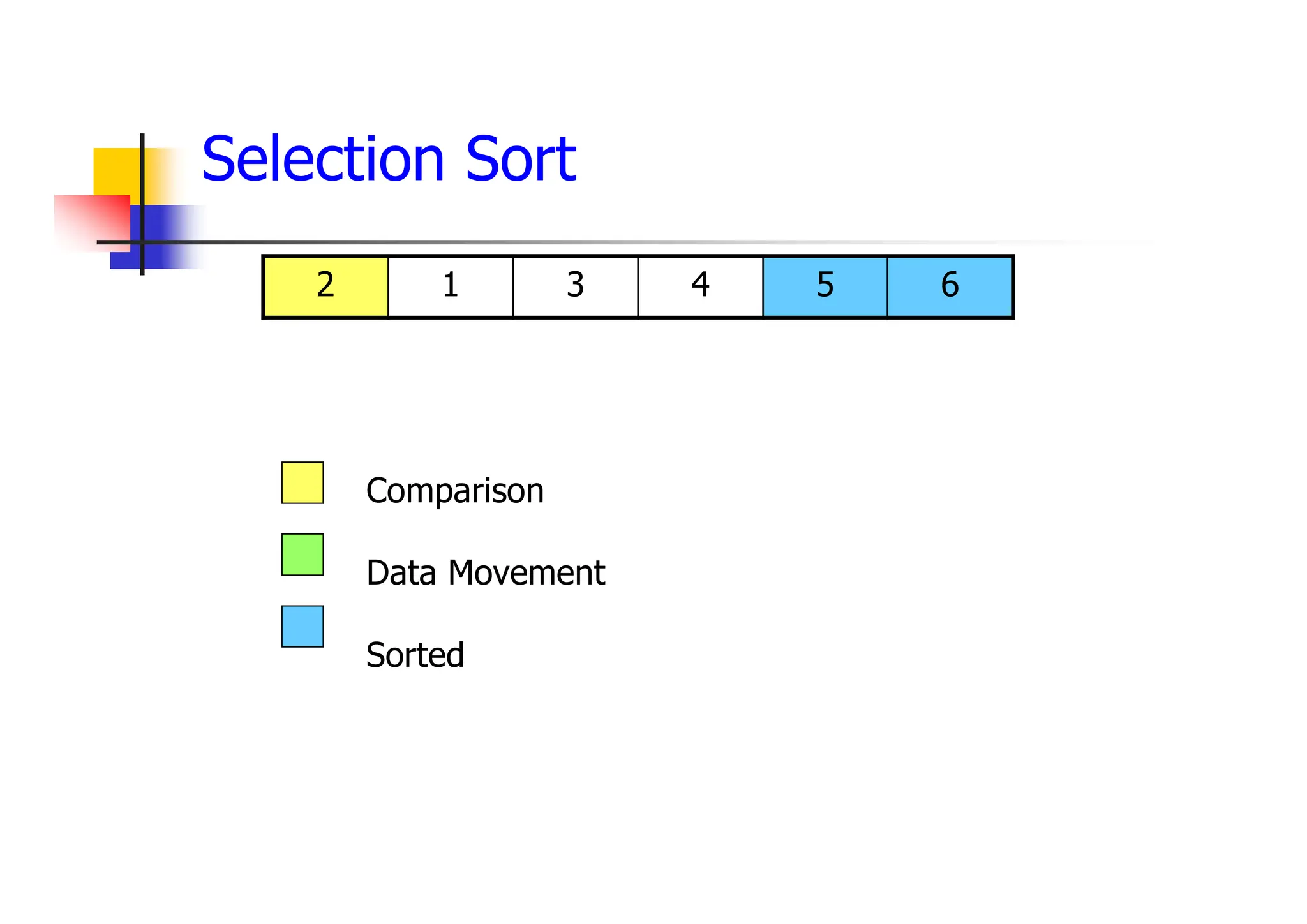
Task: Select the green Data Movement legend swatch
Action: [302, 555]
